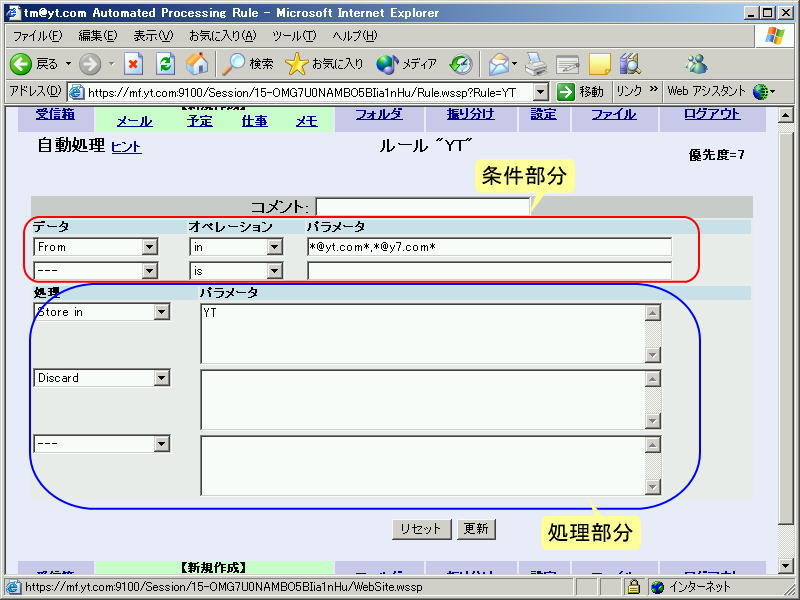Open the ファイル menu in menu bar

(x=37, y=36)
